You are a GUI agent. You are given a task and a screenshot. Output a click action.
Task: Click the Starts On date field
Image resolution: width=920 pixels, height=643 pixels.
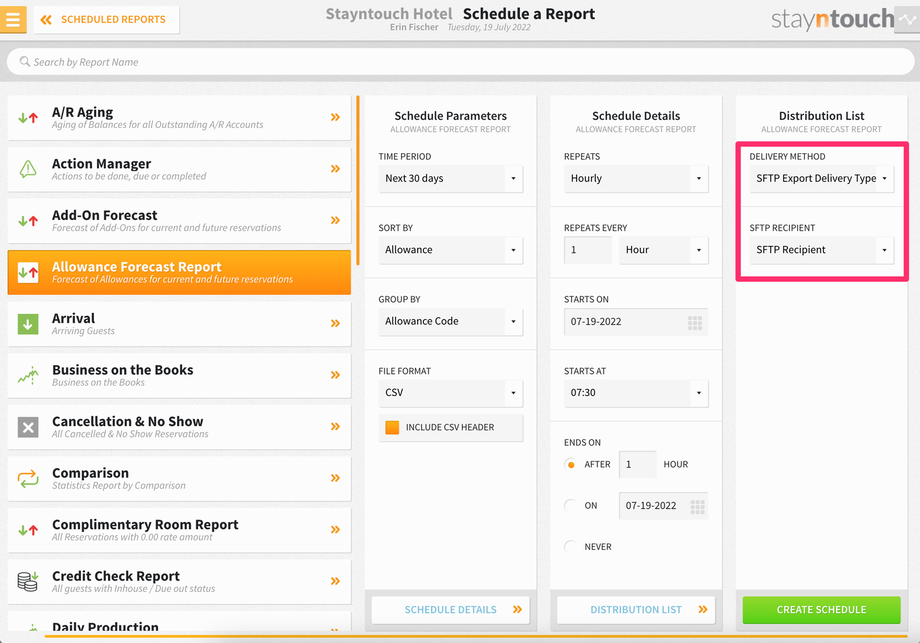636,322
